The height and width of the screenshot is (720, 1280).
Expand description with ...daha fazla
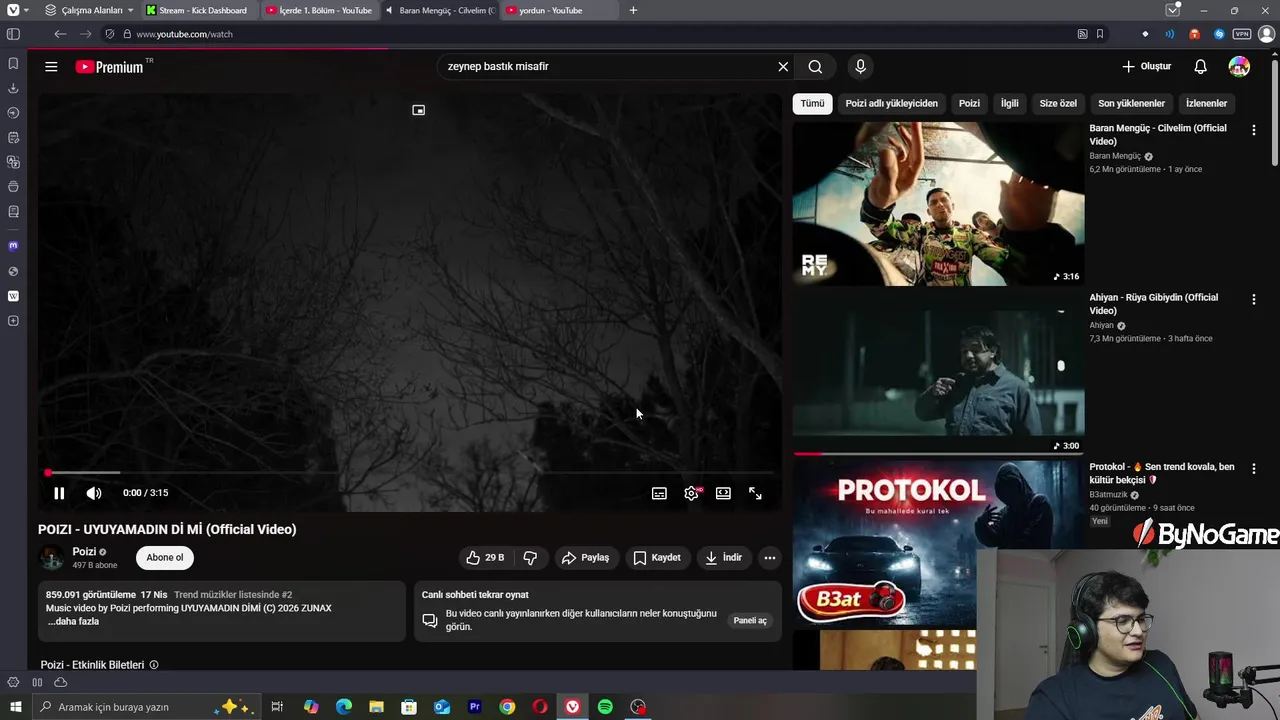73,622
